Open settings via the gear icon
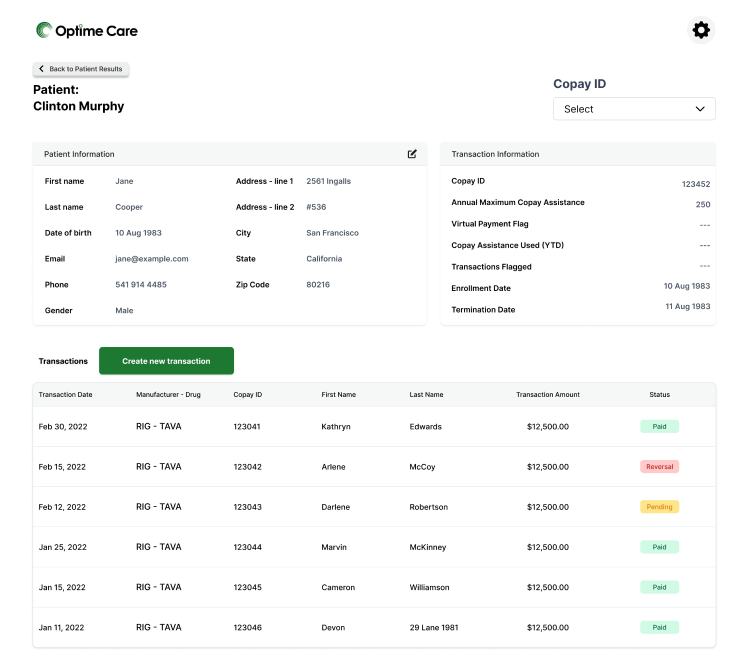 702,30
